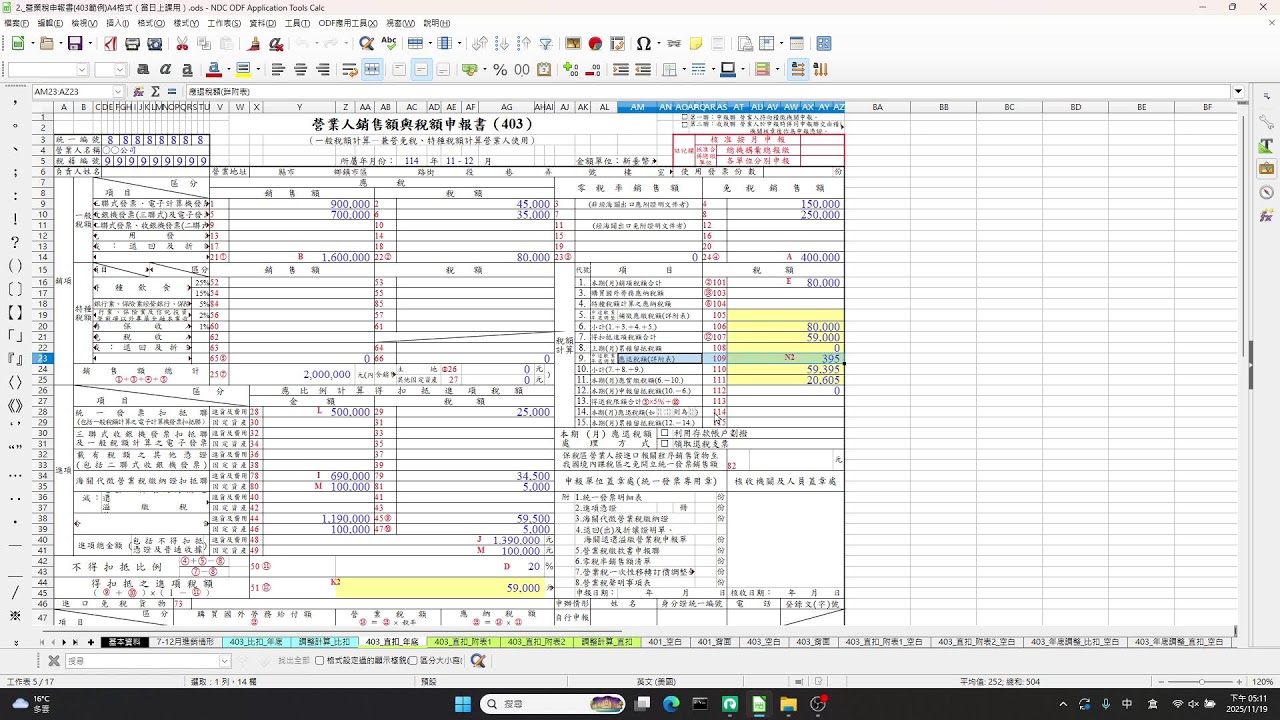
Task: Click the Export as PDF icon
Action: 109,44
